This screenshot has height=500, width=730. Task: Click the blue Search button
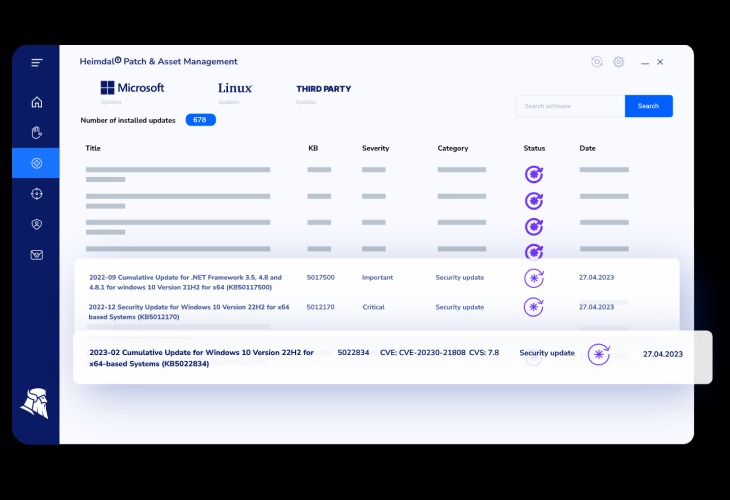point(649,106)
